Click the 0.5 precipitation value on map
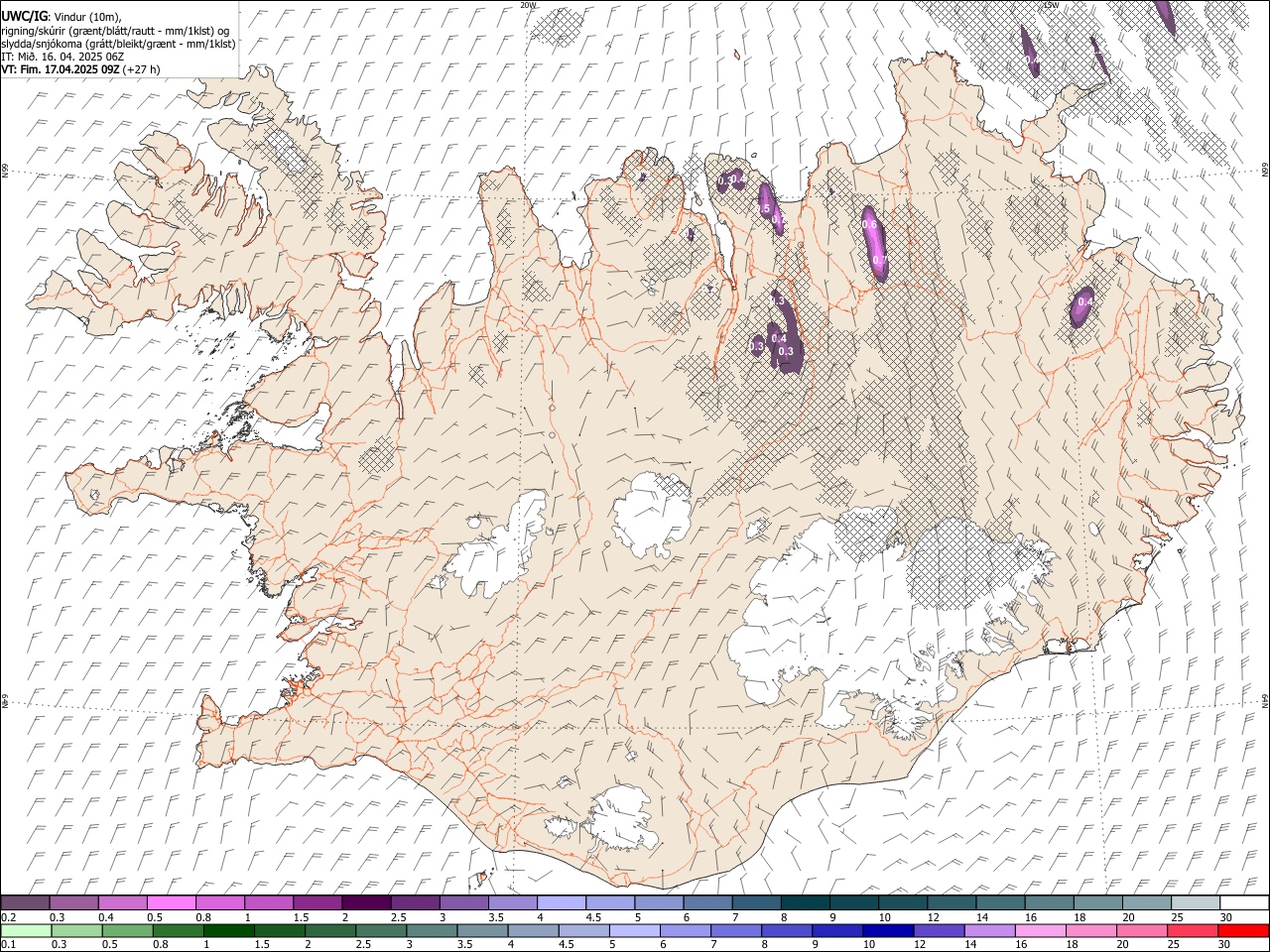This screenshot has height=952, width=1270. pos(765,209)
